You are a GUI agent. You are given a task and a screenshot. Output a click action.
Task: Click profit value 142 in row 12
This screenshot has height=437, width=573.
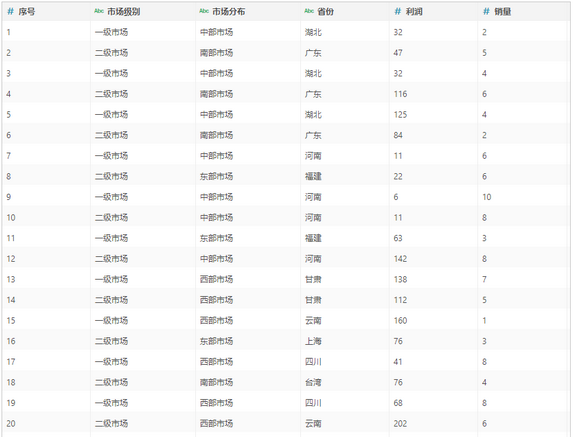tap(400, 259)
